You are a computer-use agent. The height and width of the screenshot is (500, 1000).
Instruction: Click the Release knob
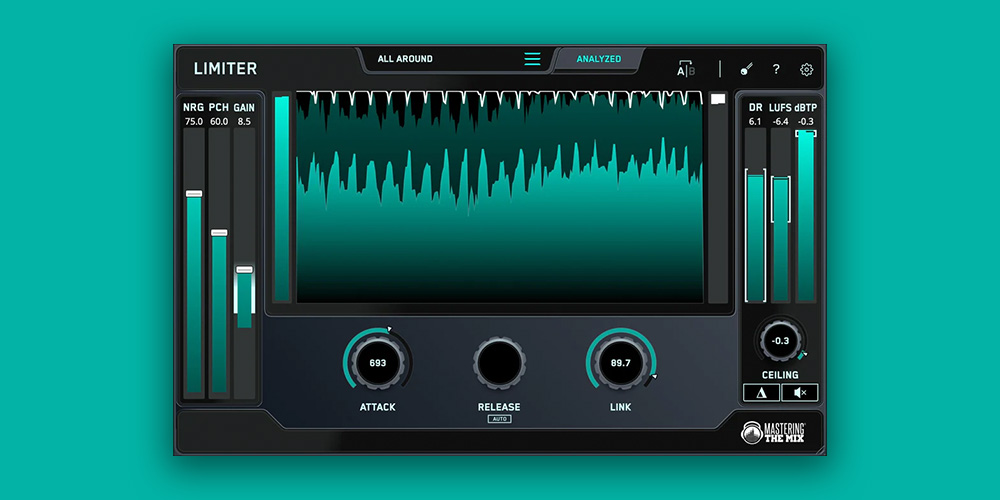pos(499,362)
